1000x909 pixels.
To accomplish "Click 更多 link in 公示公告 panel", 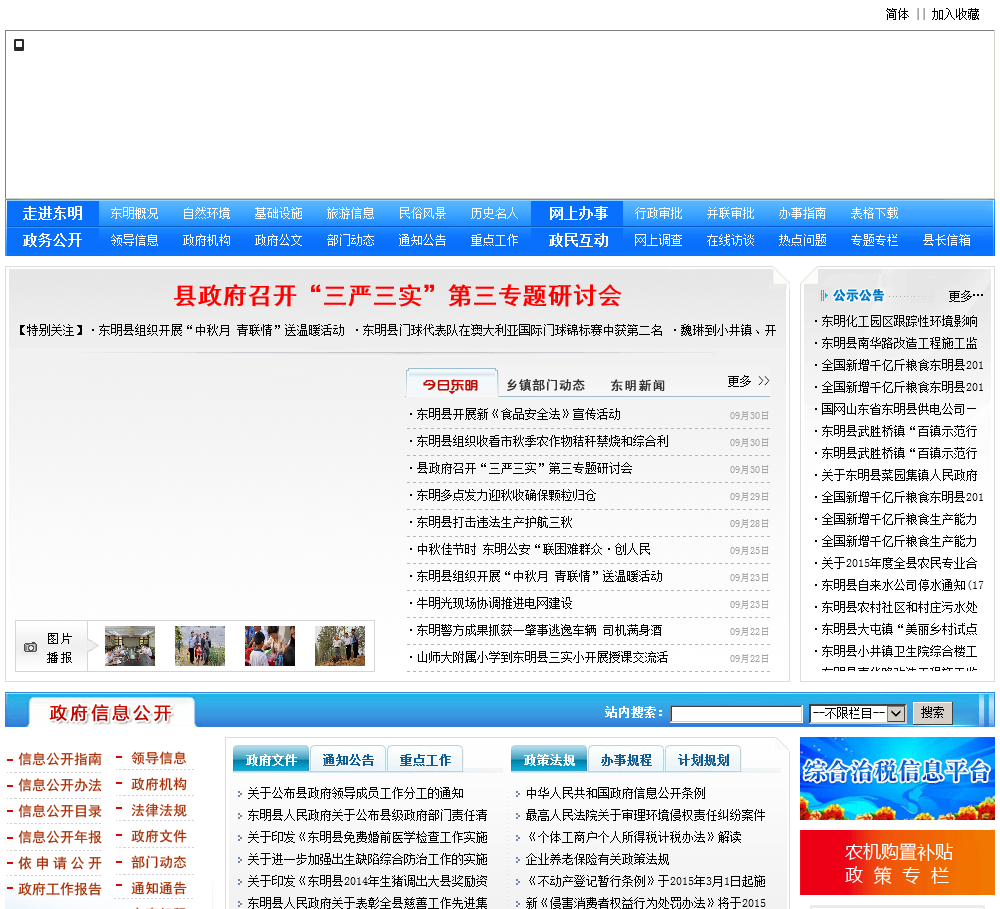I will pos(966,295).
